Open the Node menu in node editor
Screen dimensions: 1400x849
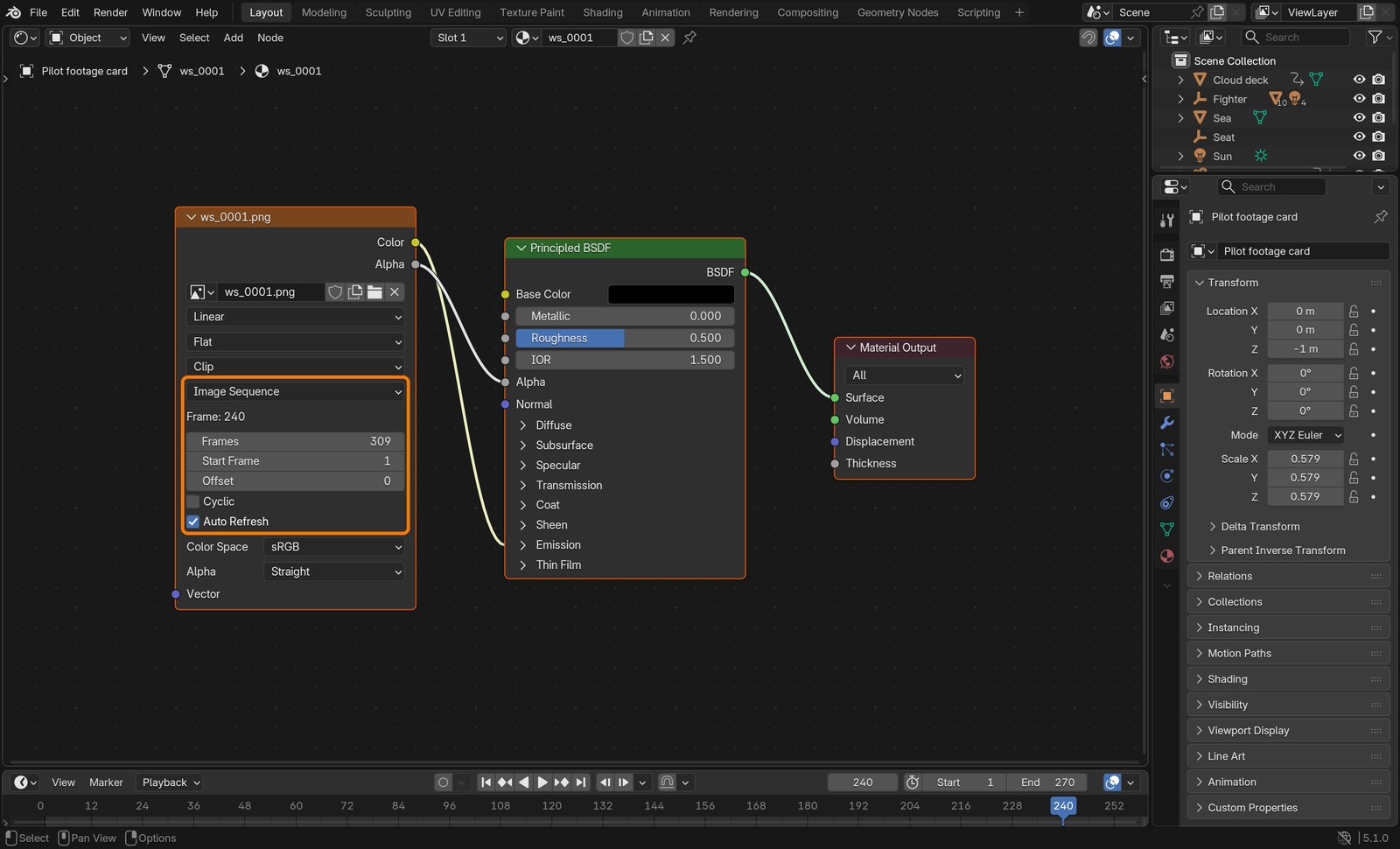[270, 38]
